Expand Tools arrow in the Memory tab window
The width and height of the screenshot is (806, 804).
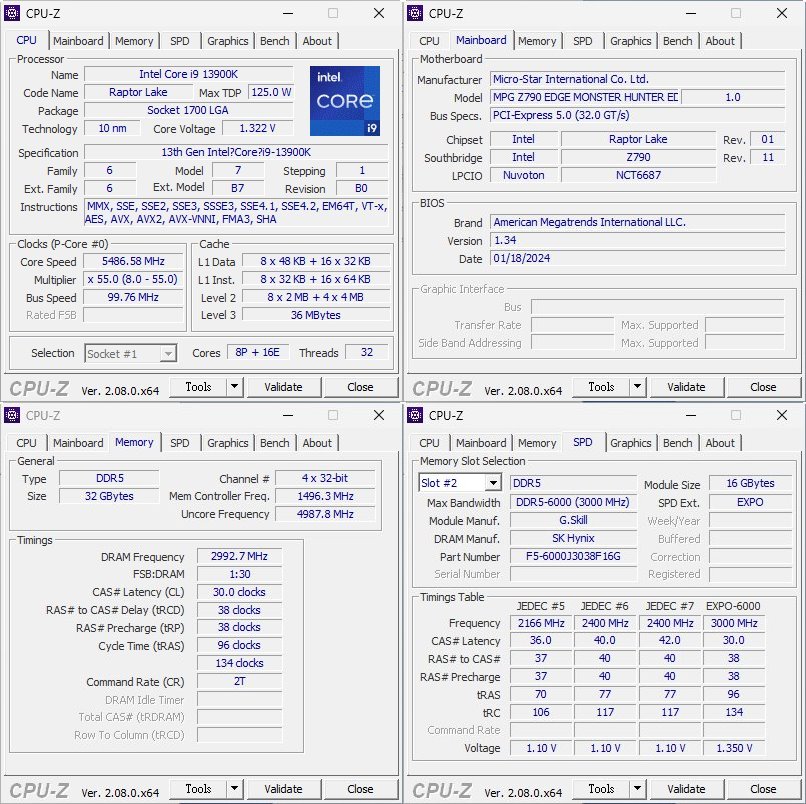[x=234, y=789]
